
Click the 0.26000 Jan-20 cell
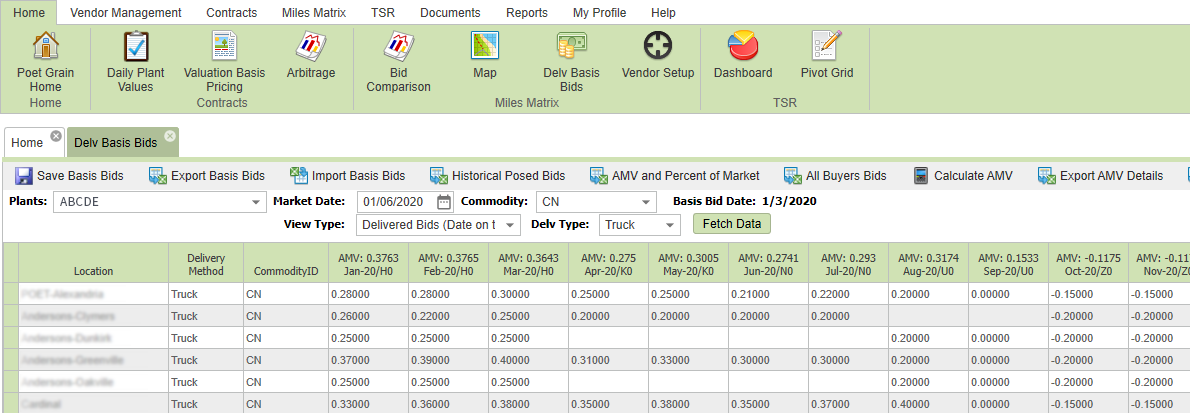(368, 316)
